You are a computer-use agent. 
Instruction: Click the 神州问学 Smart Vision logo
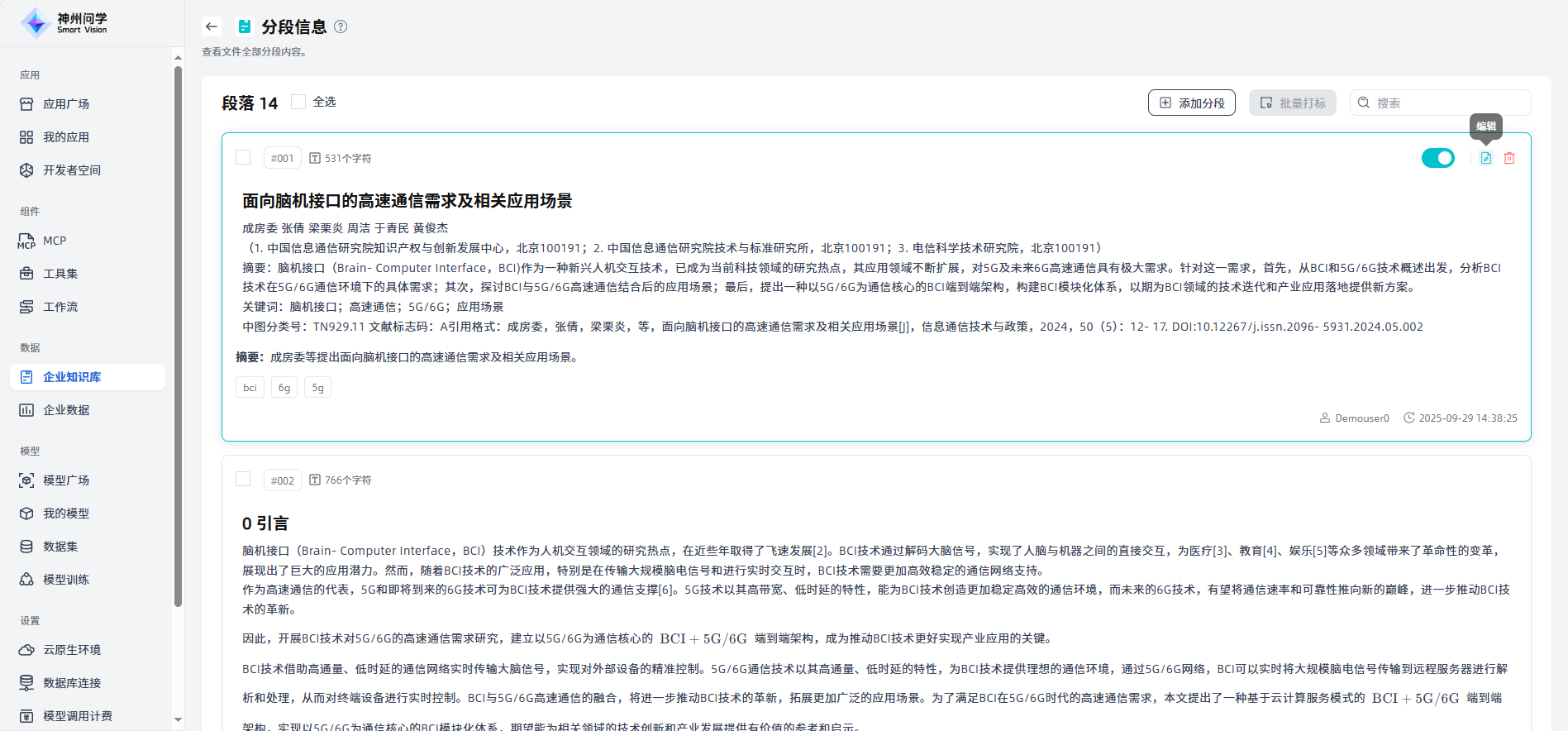64,23
